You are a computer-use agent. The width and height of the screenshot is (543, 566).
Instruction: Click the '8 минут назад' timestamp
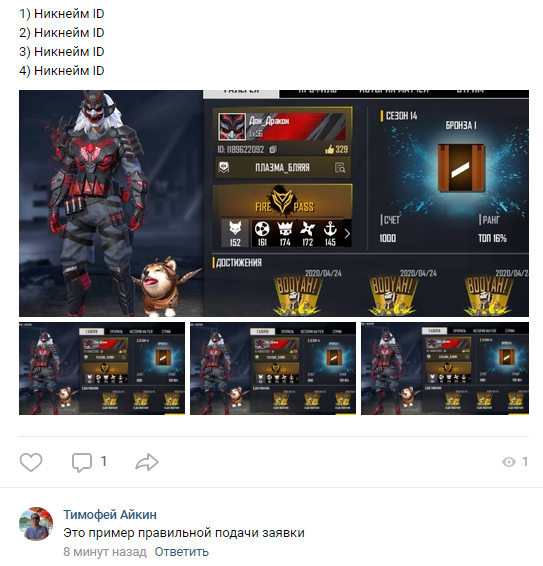105,552
